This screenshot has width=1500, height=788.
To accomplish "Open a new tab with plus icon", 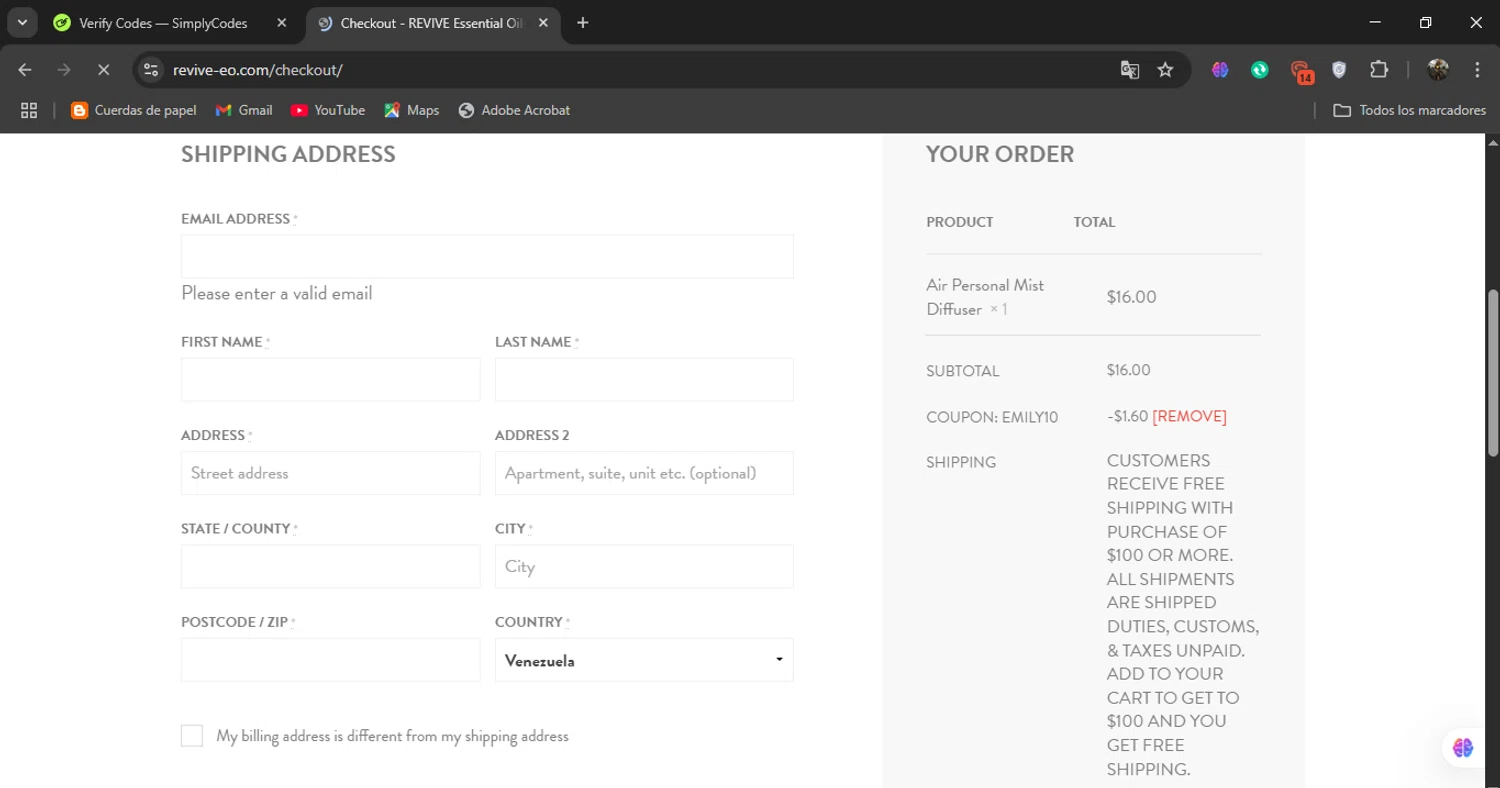I will (583, 23).
